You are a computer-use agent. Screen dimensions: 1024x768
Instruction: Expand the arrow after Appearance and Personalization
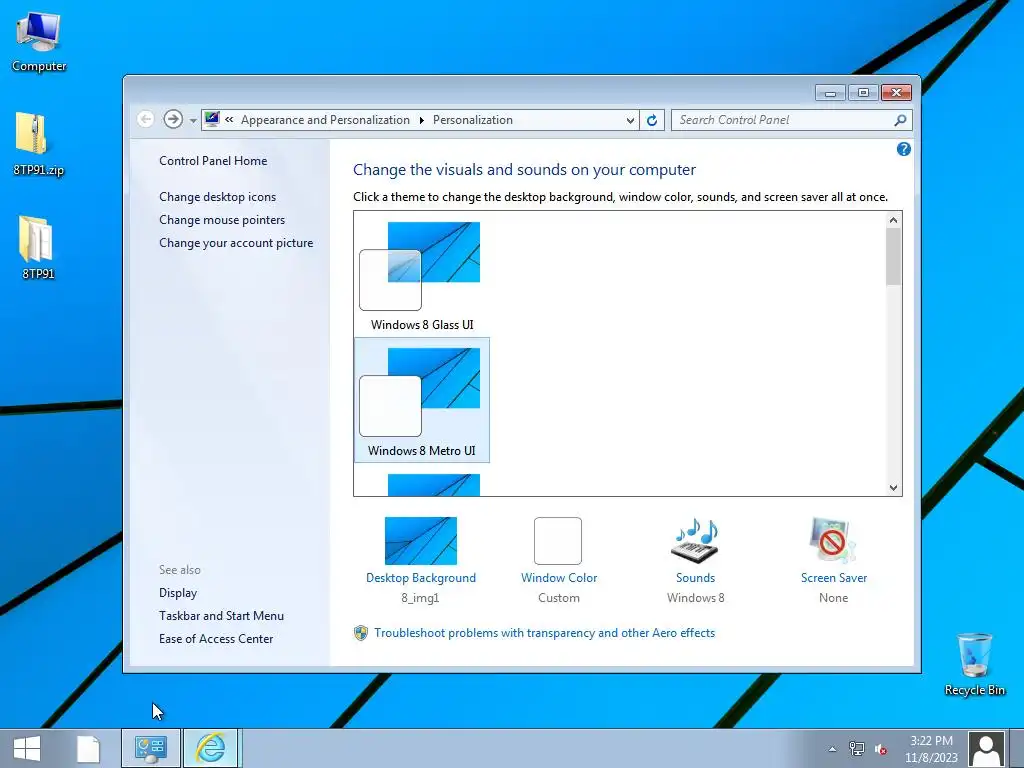coord(421,120)
